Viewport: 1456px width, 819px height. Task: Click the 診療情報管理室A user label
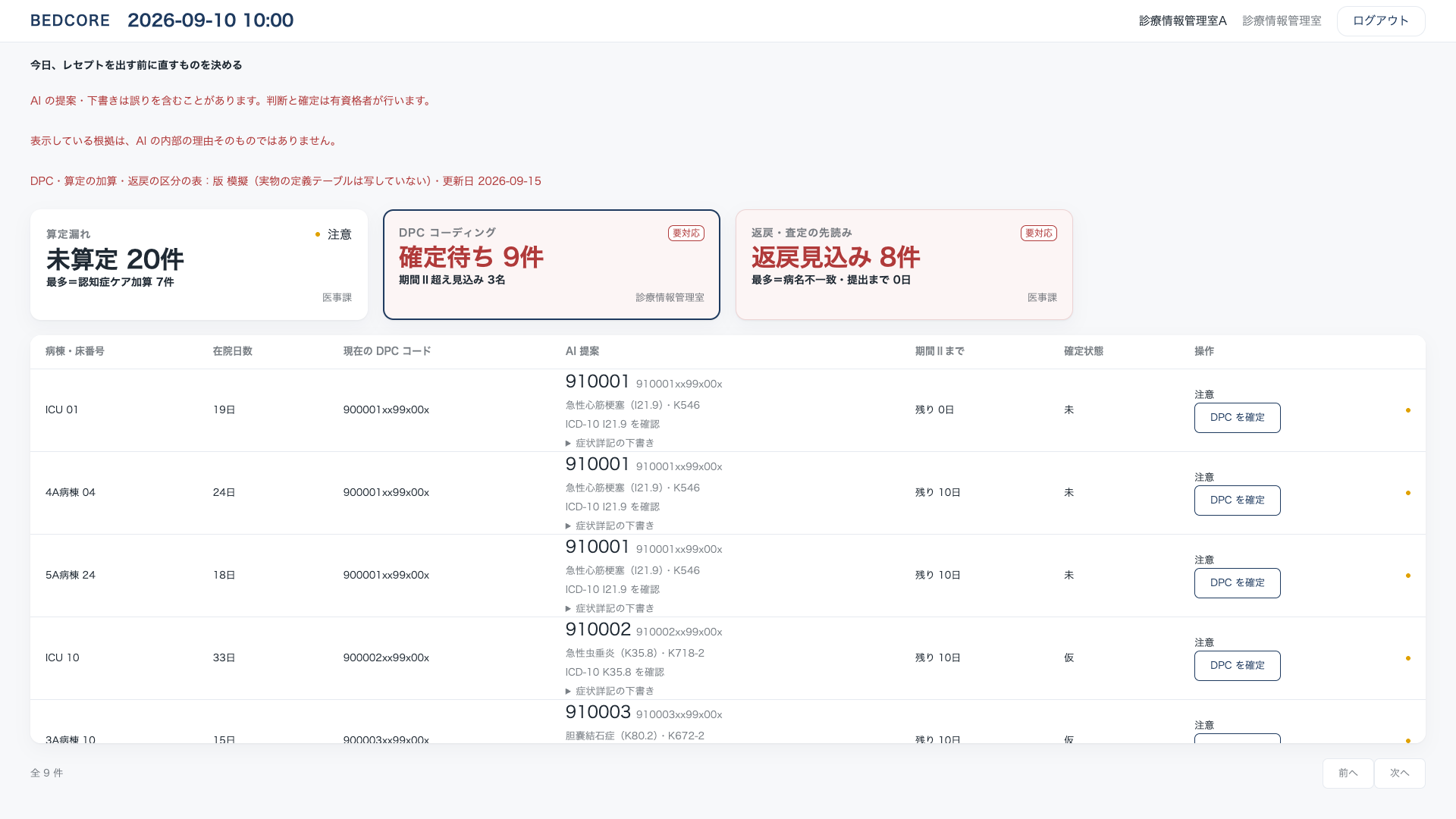(x=1183, y=21)
